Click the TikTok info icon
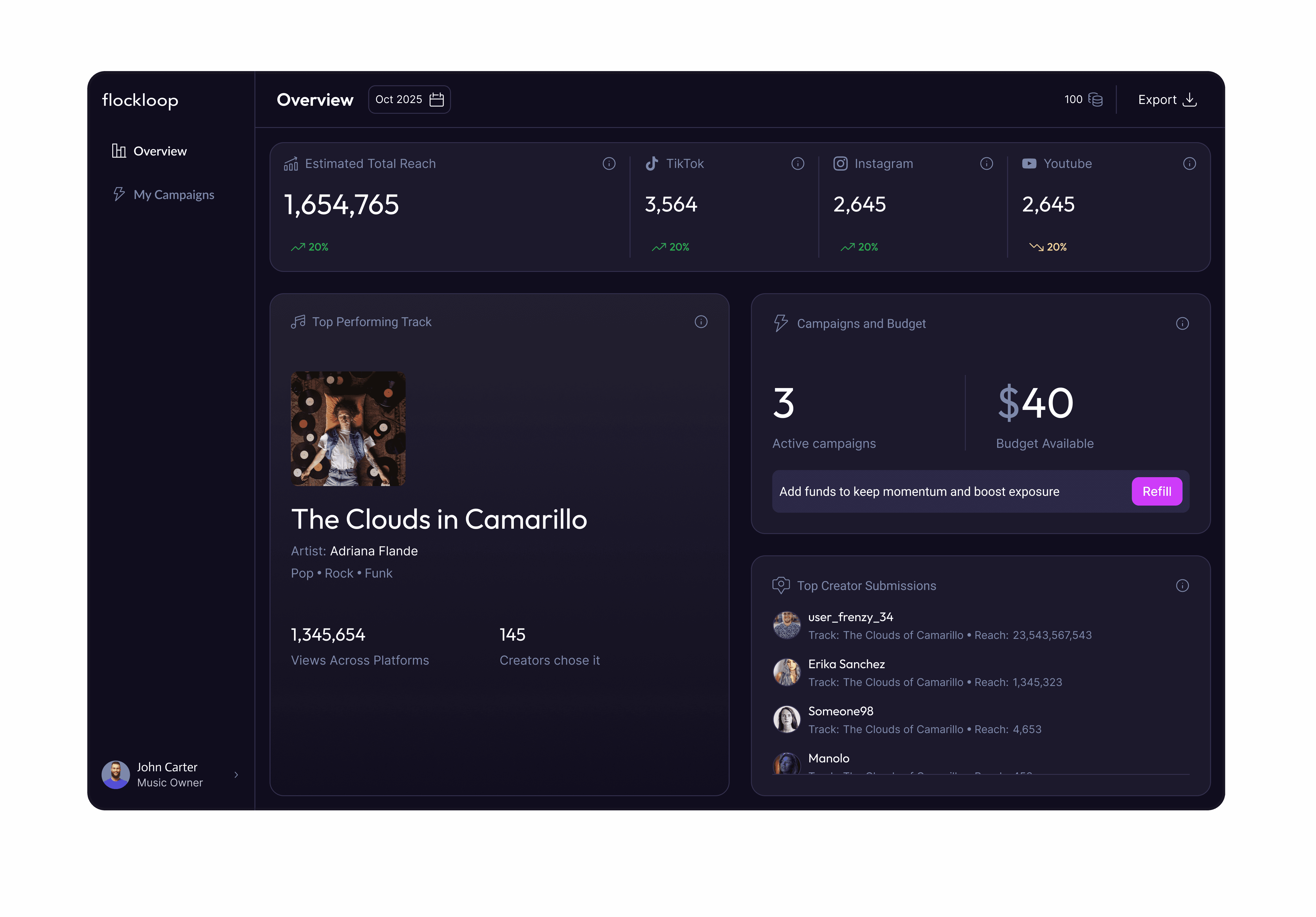This screenshot has width=1316, height=917. pyautogui.click(x=797, y=164)
